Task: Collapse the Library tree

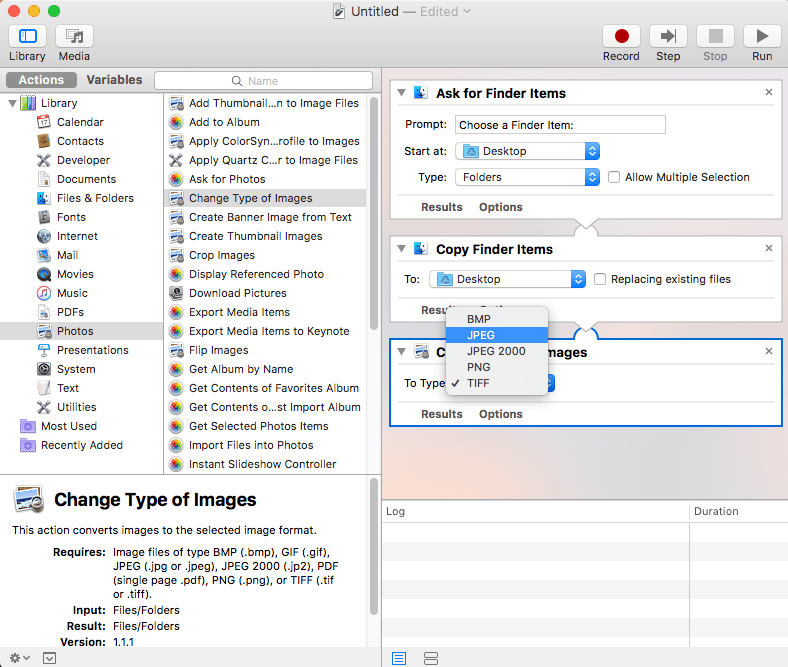Action: coord(13,104)
